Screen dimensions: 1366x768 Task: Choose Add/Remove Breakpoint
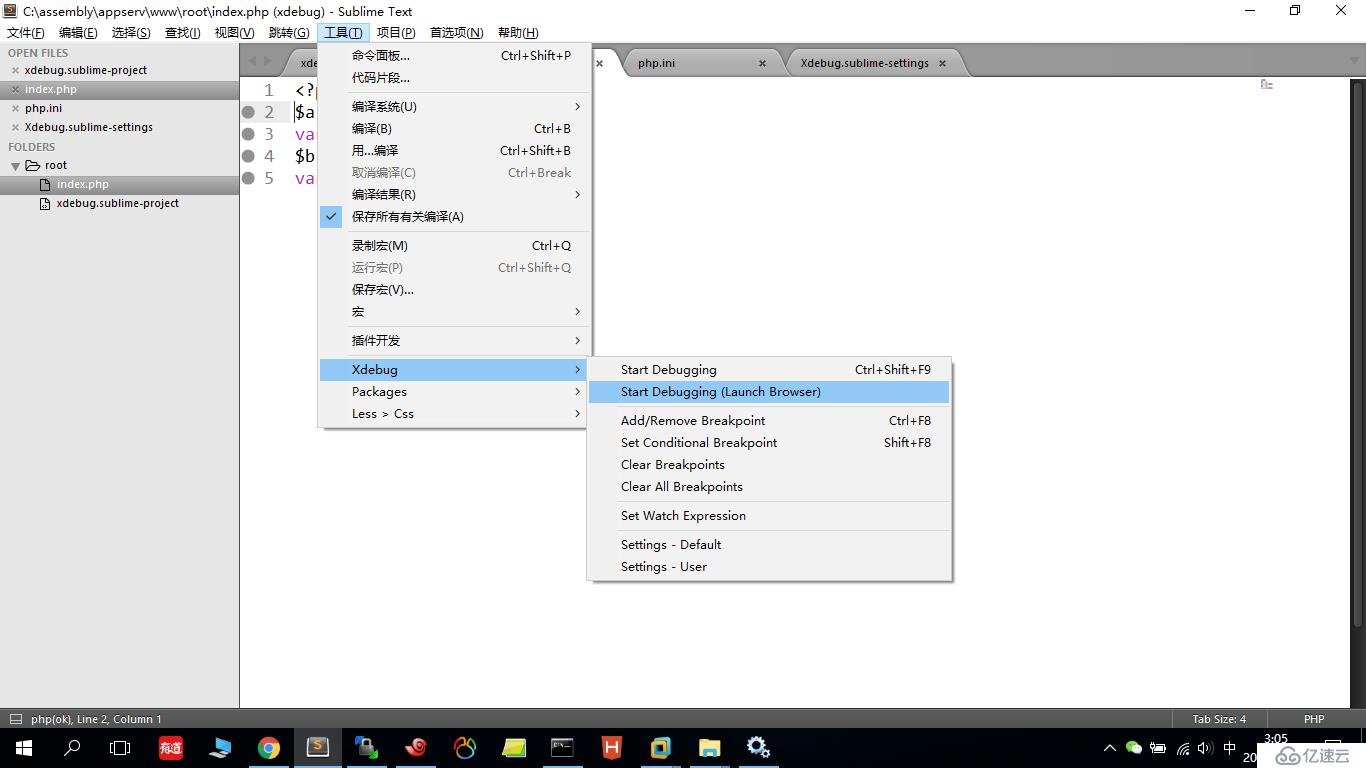point(769,421)
